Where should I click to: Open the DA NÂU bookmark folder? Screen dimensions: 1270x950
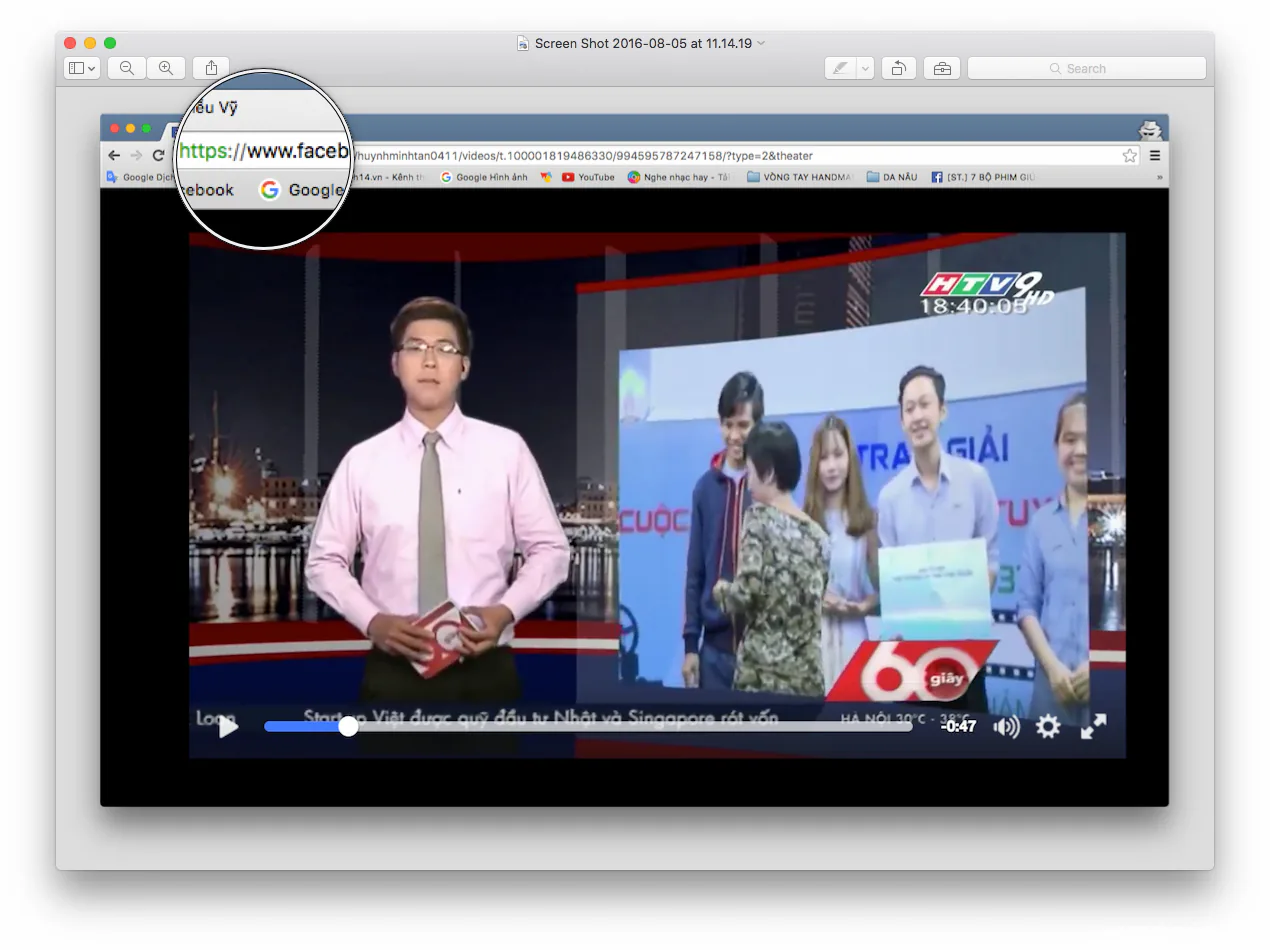click(892, 177)
